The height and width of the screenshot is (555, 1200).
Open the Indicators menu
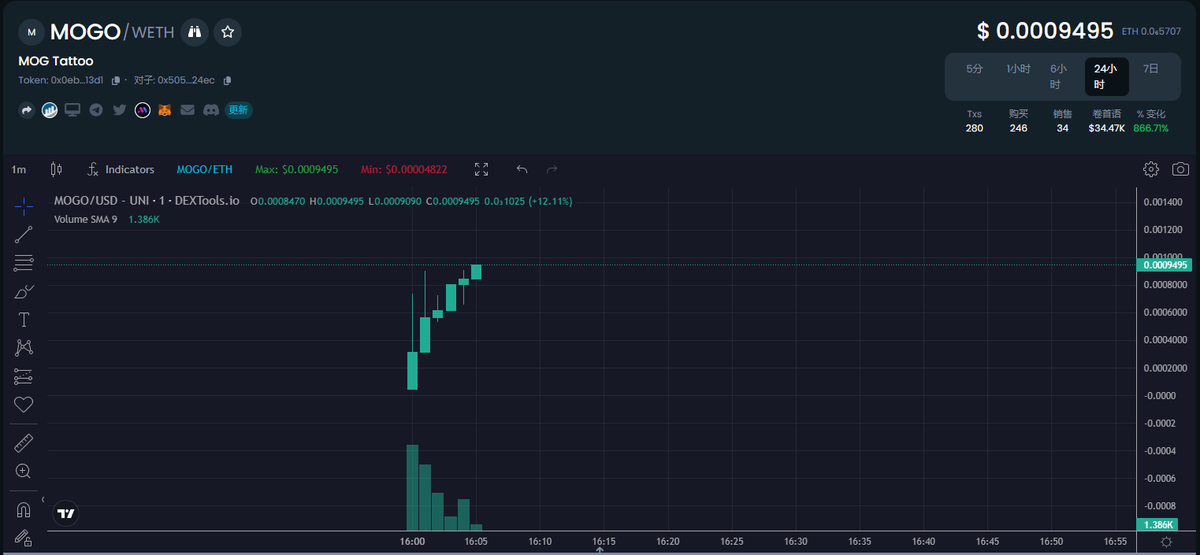point(120,170)
